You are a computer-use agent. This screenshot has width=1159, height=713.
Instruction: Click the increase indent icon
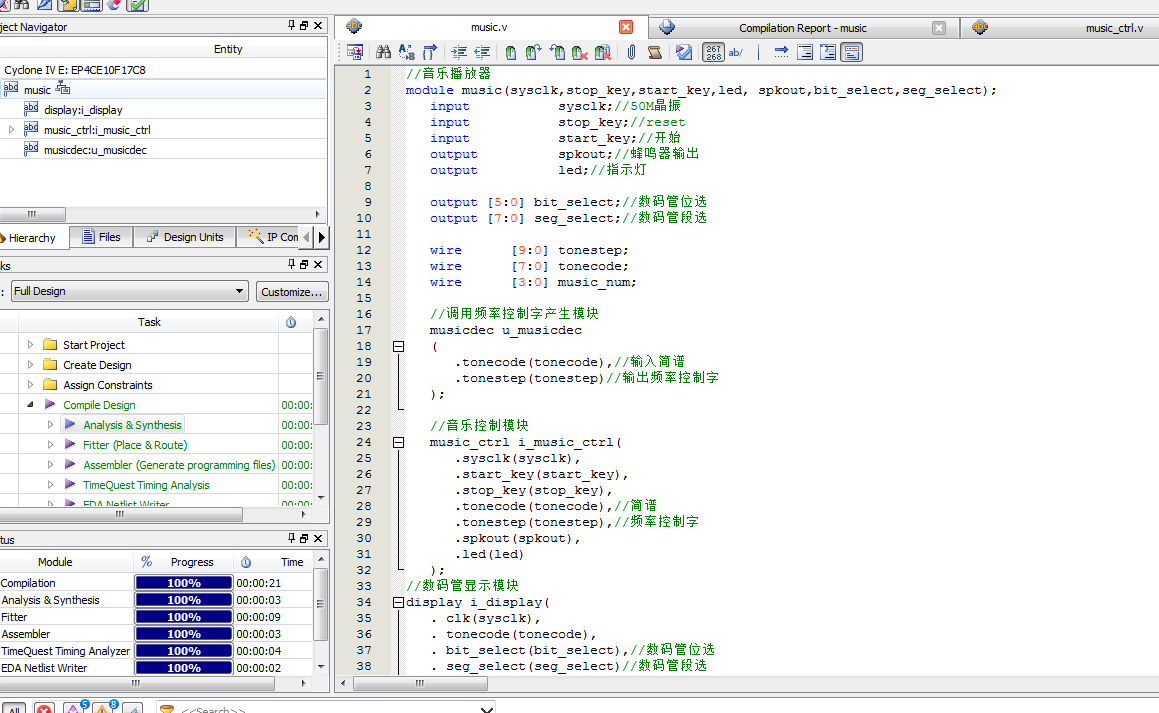(459, 52)
